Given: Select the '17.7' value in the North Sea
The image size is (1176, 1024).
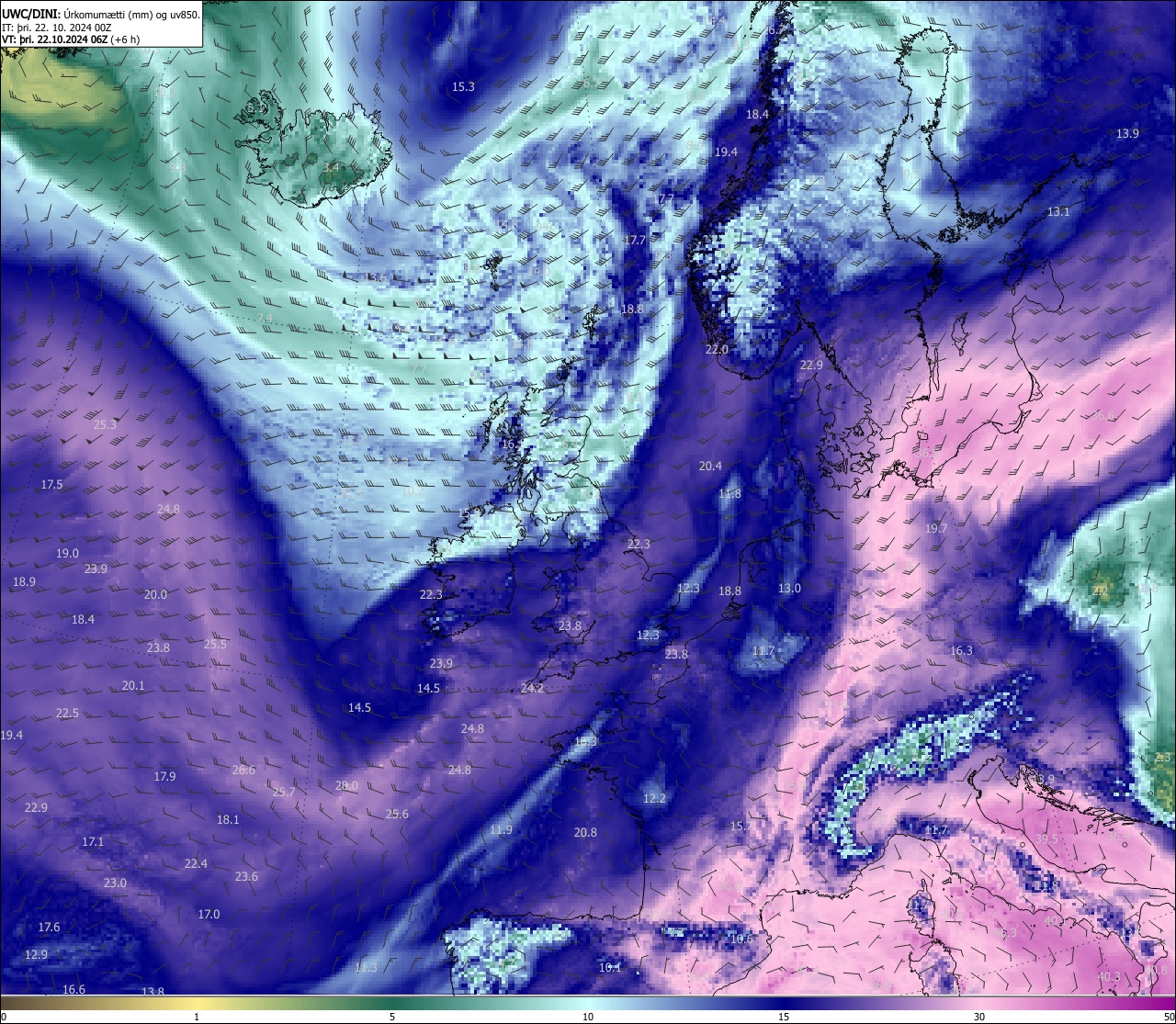Looking at the screenshot, I should [x=635, y=241].
